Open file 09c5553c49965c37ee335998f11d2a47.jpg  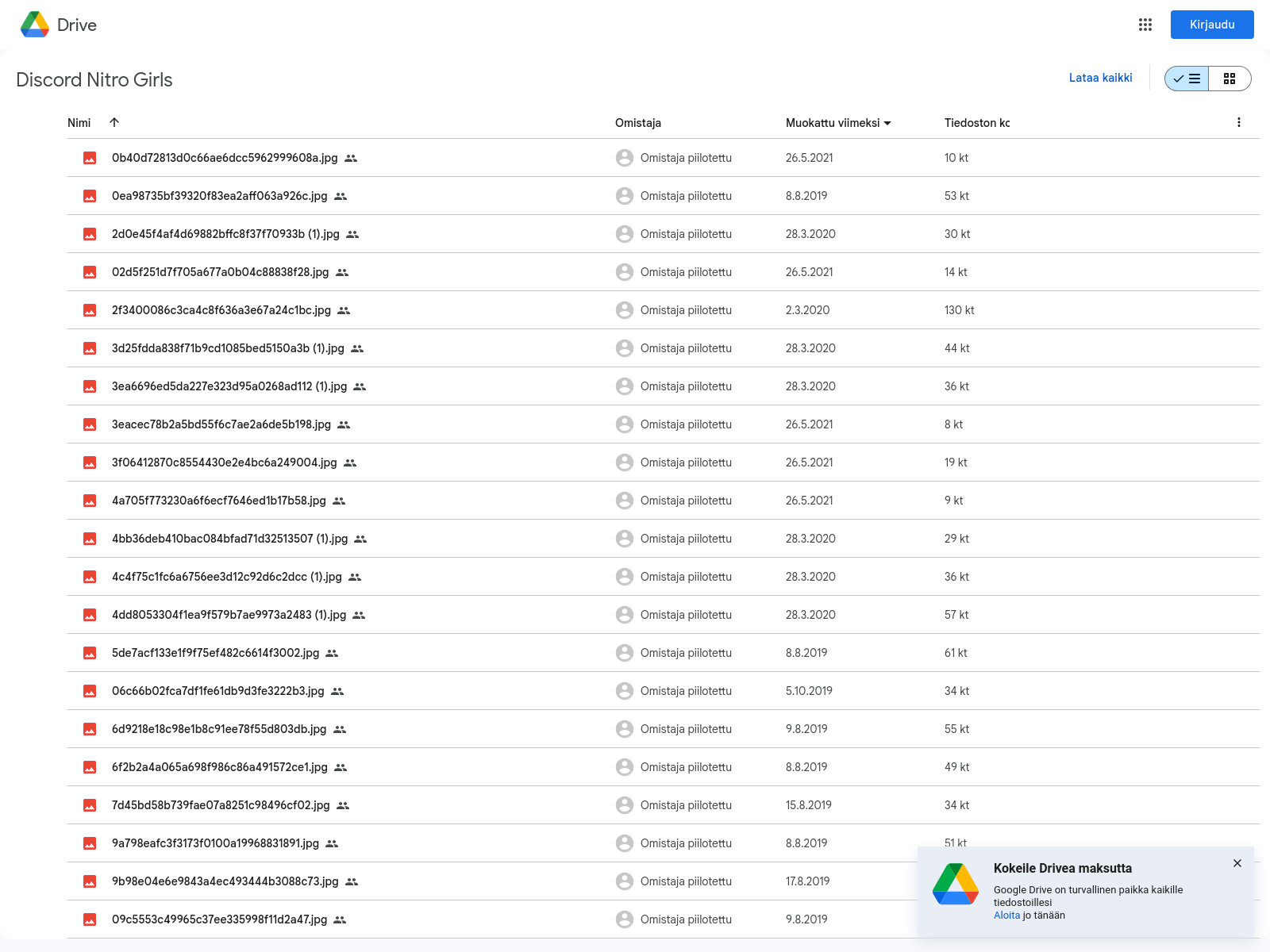[x=219, y=919]
